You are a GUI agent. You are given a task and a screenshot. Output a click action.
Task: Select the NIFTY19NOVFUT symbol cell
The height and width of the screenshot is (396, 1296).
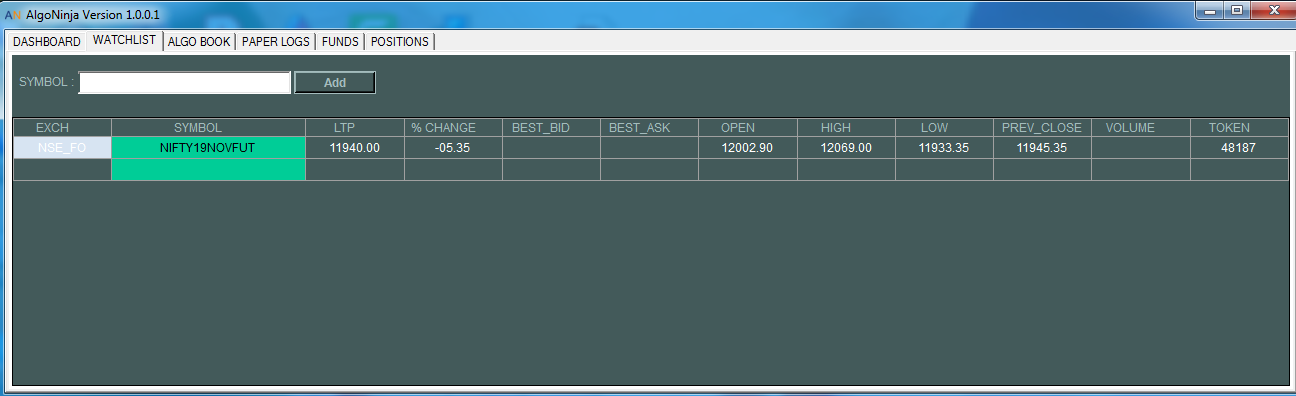click(x=208, y=148)
